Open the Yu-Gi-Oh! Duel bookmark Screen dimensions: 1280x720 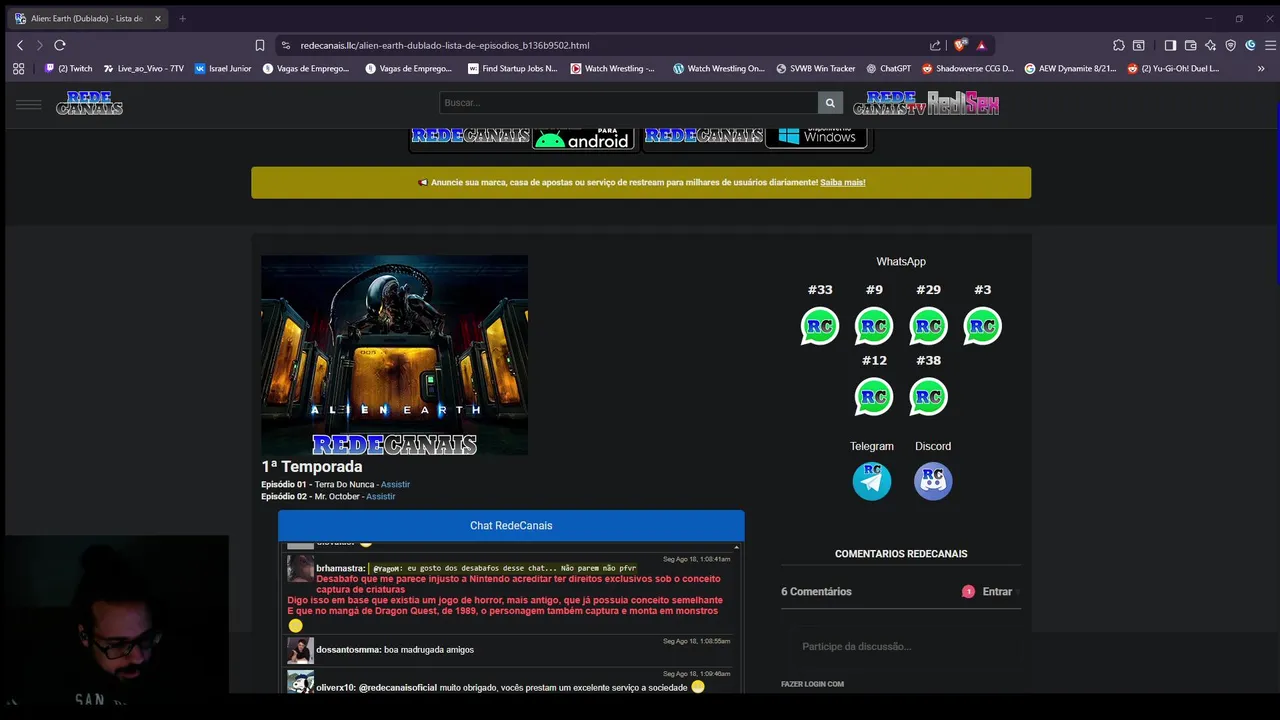pos(1173,69)
